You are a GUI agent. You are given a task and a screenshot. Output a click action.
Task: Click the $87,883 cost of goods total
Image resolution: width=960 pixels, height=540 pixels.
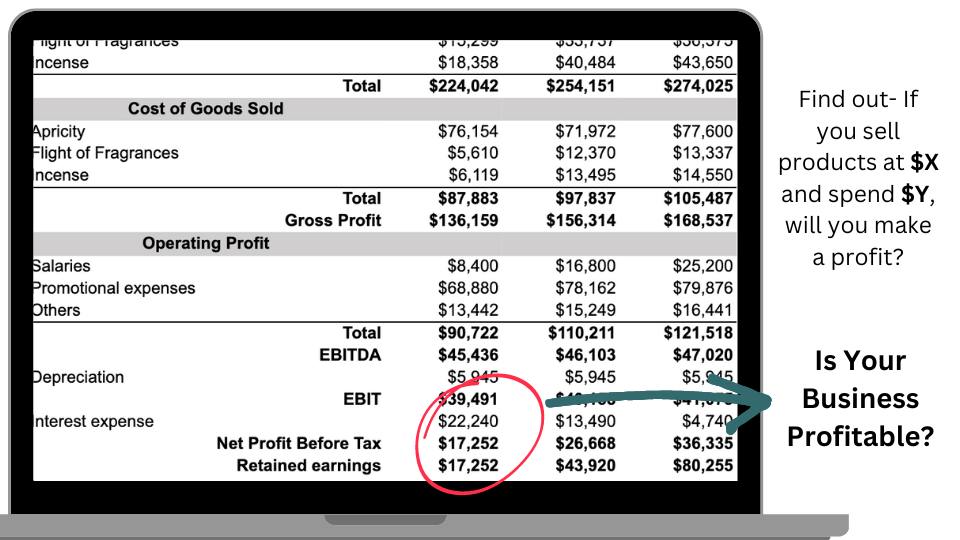click(x=468, y=198)
